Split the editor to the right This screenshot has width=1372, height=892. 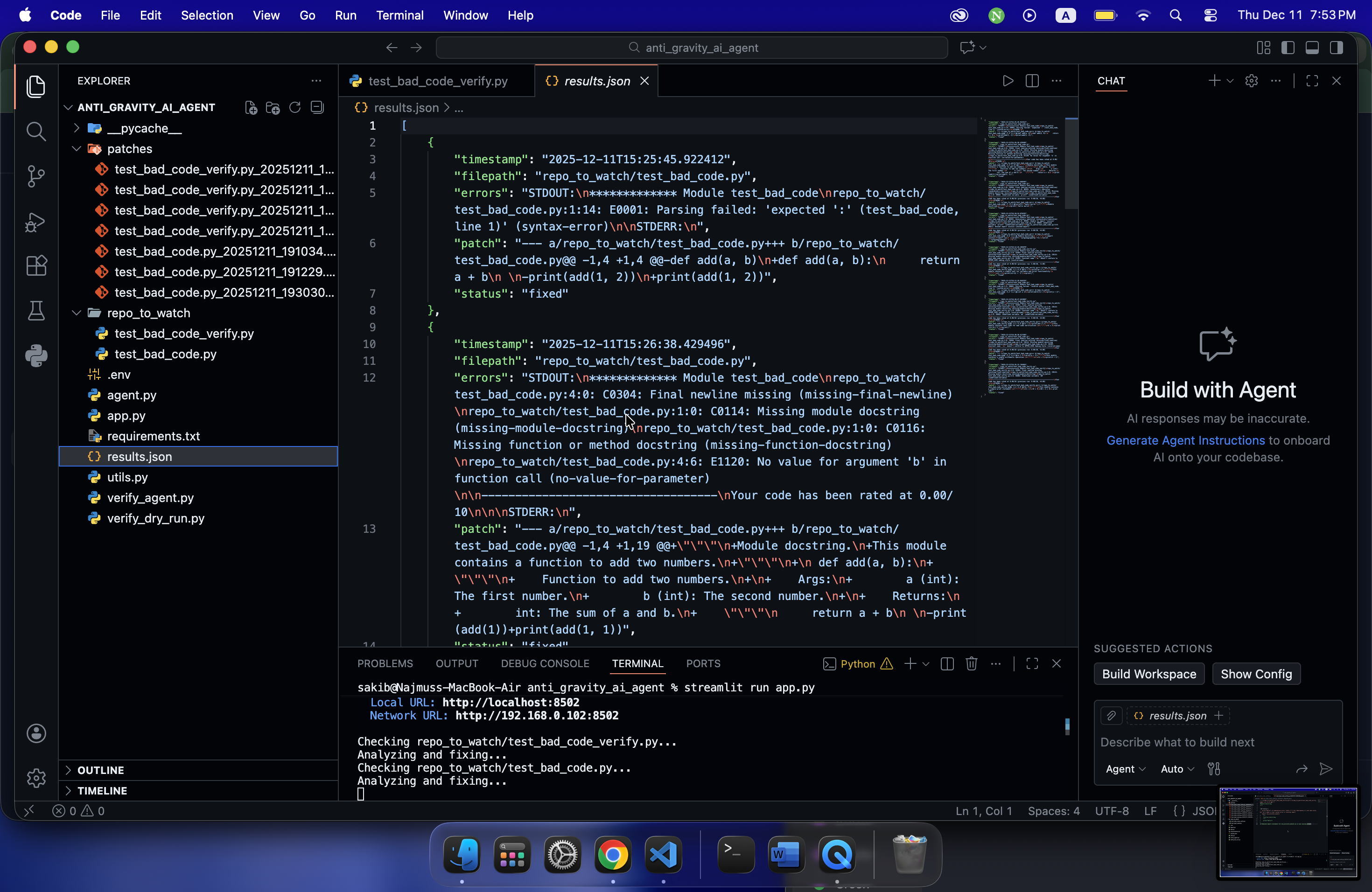[x=1032, y=81]
